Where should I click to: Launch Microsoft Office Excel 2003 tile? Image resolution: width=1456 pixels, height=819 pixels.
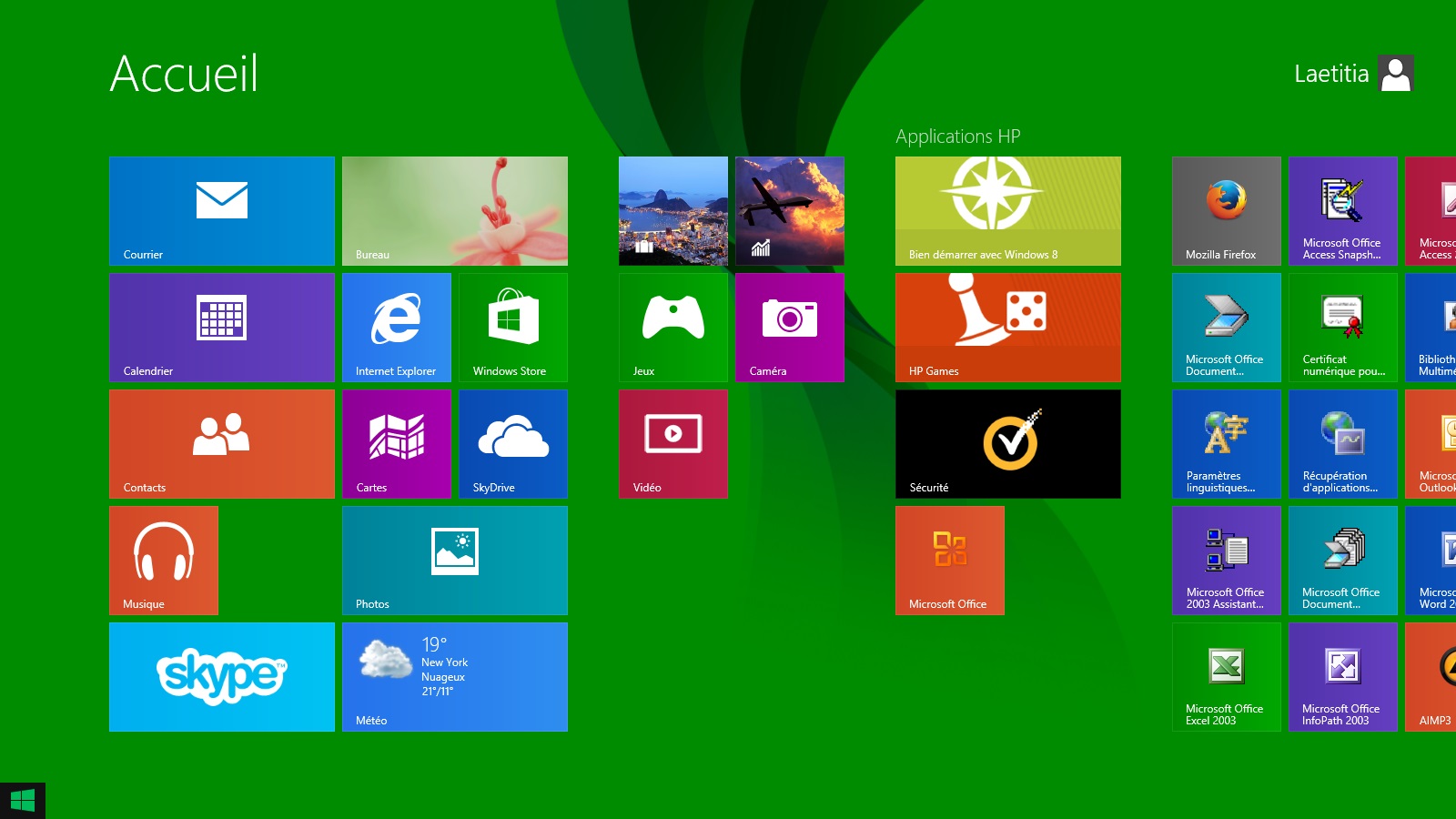pos(1227,677)
